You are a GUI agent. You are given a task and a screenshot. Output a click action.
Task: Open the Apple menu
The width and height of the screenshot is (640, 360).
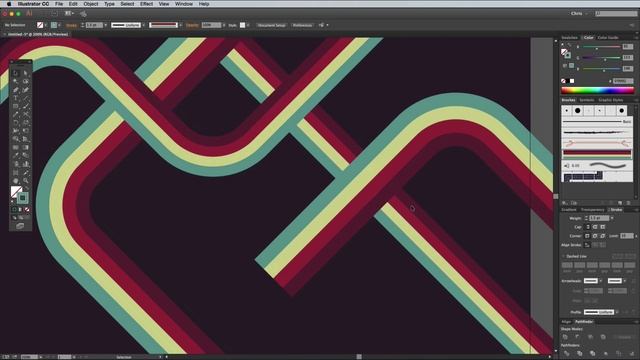[x=9, y=4]
